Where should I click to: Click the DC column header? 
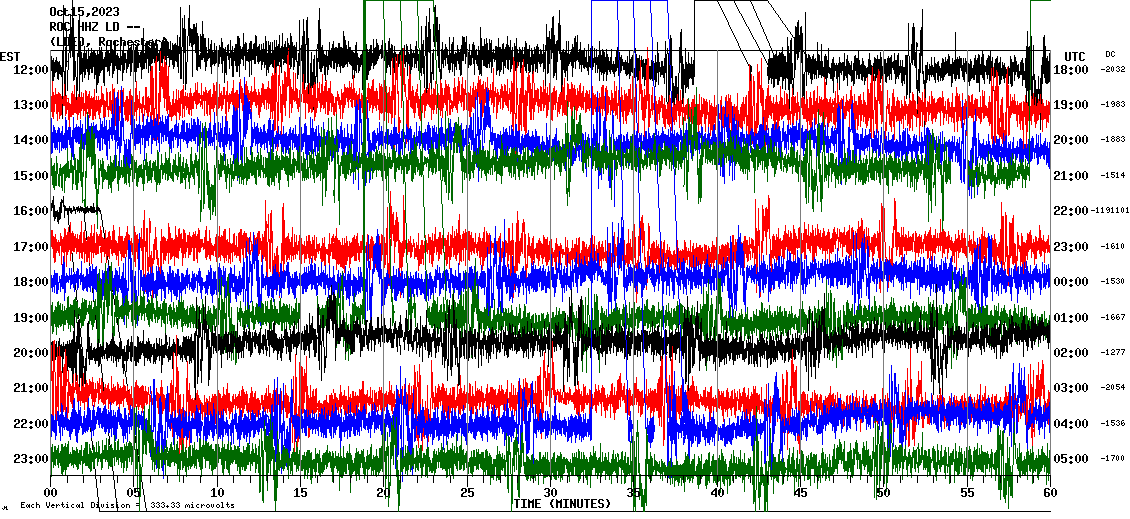click(1110, 54)
